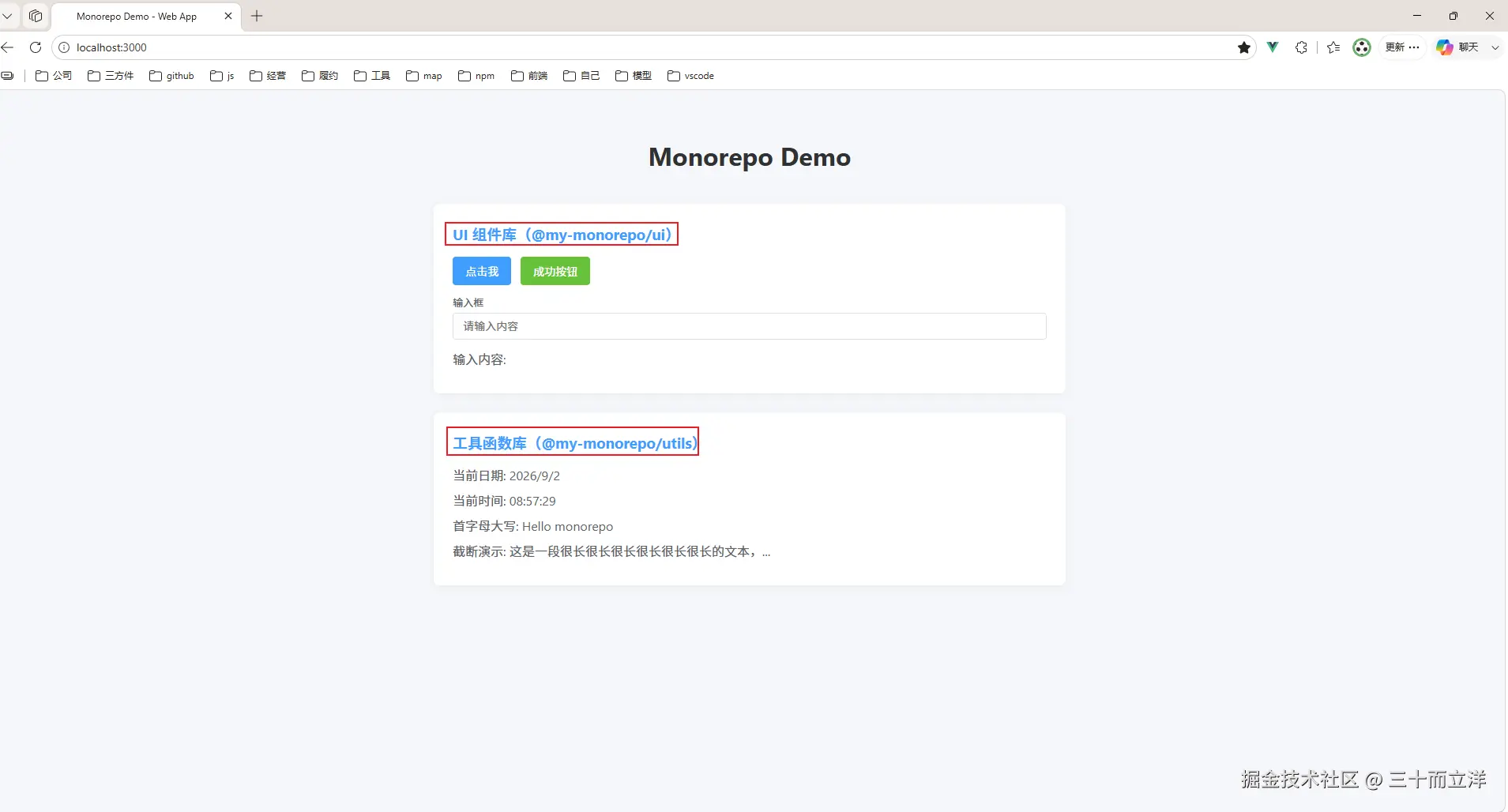Bookmark this page with the star icon

point(1244,47)
